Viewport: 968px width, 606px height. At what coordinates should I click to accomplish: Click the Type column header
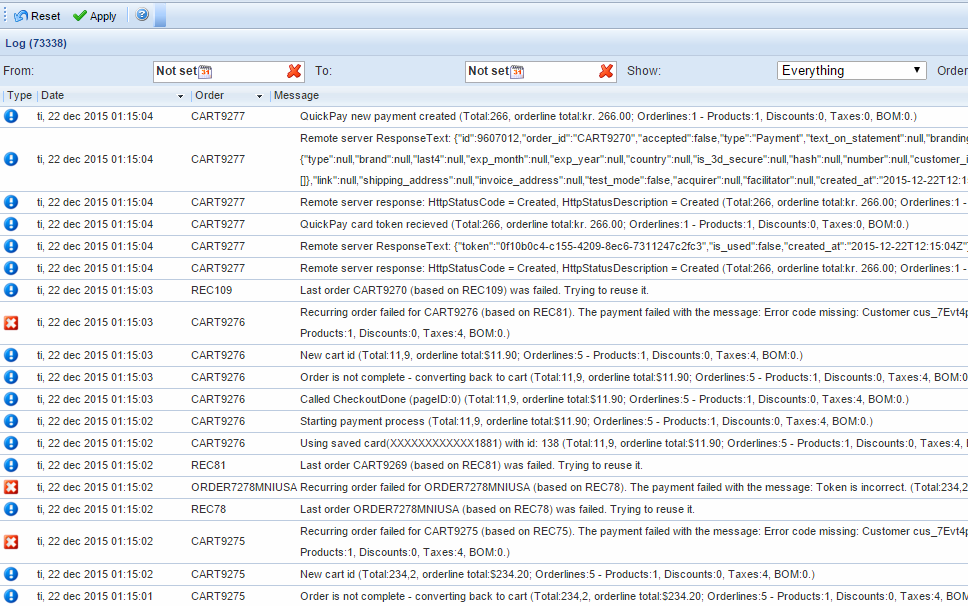click(x=19, y=96)
